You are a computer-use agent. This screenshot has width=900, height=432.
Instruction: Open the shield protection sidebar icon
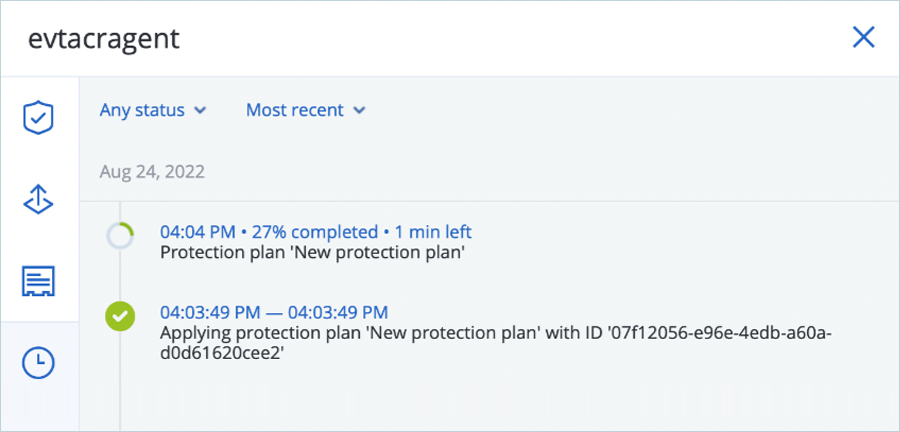point(38,119)
